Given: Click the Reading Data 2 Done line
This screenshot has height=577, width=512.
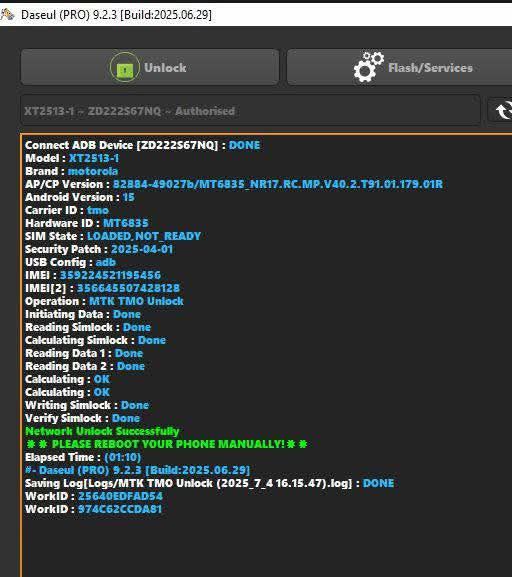Looking at the screenshot, I should tap(85, 366).
